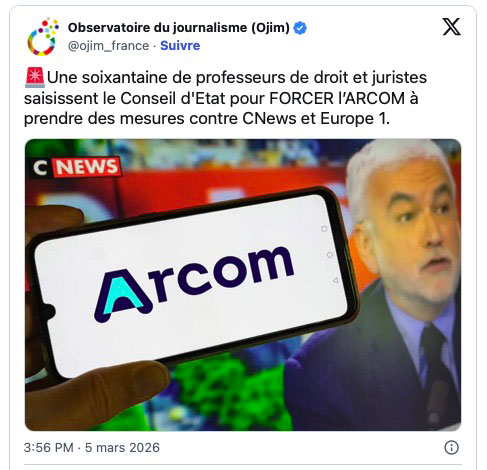The height and width of the screenshot is (470, 487).
Task: Click the @ojim_france handle
Action: (108, 46)
